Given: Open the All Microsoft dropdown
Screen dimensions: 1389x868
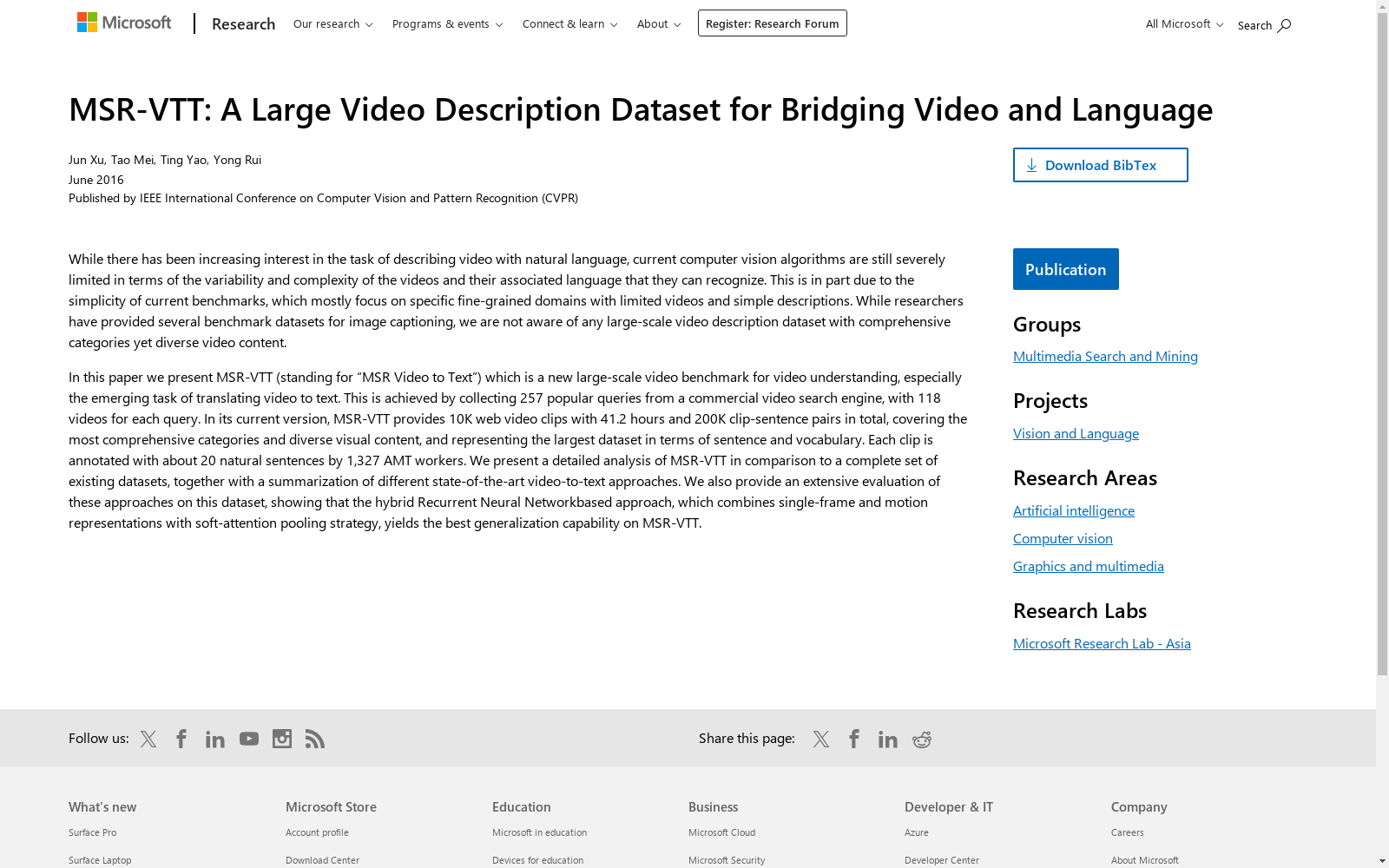Looking at the screenshot, I should coord(1183,23).
